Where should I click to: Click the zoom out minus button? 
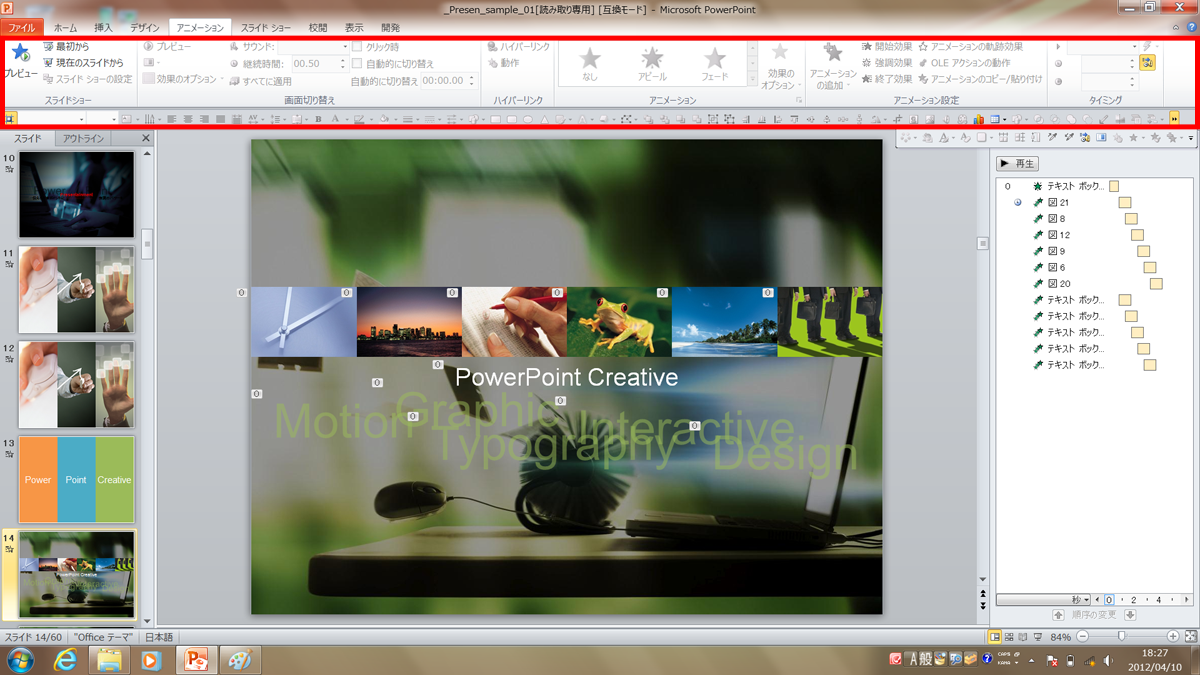click(x=1082, y=637)
